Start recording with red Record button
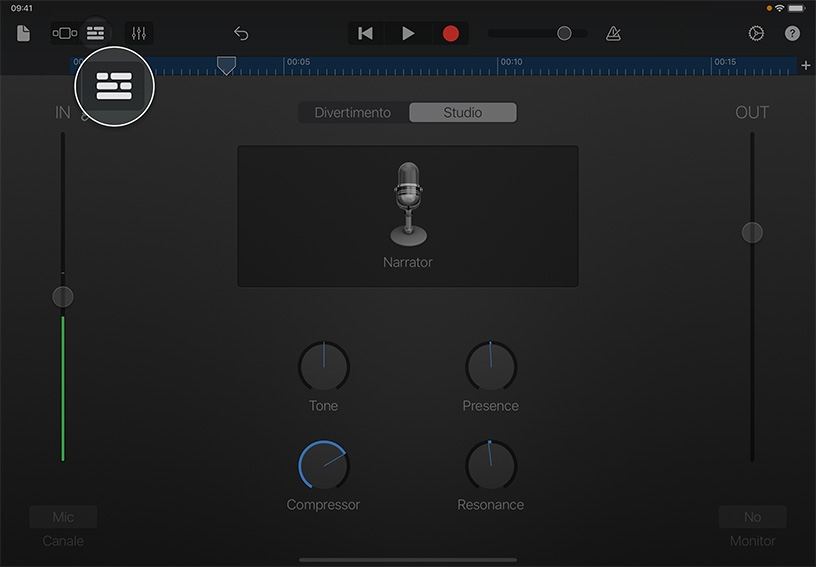Viewport: 816px width, 567px height. (451, 33)
